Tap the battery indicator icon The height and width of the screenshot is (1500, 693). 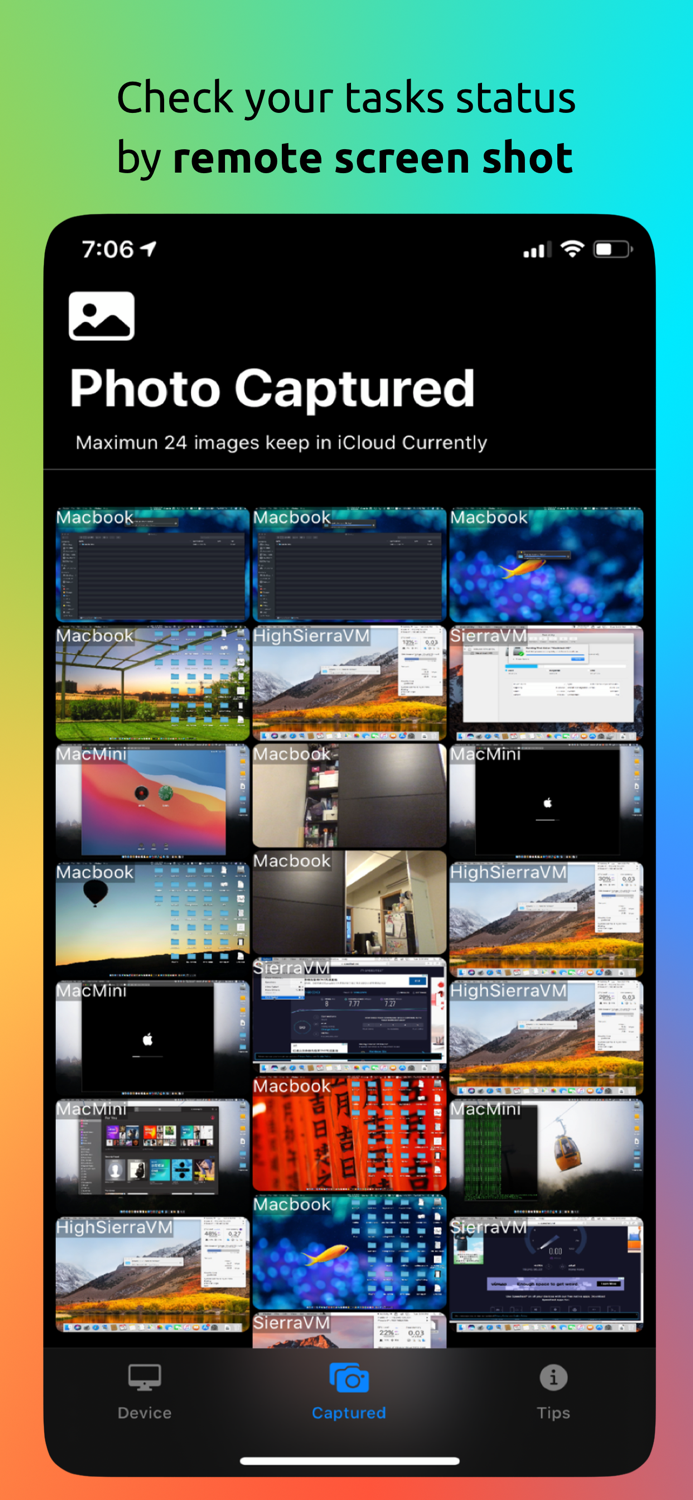613,249
